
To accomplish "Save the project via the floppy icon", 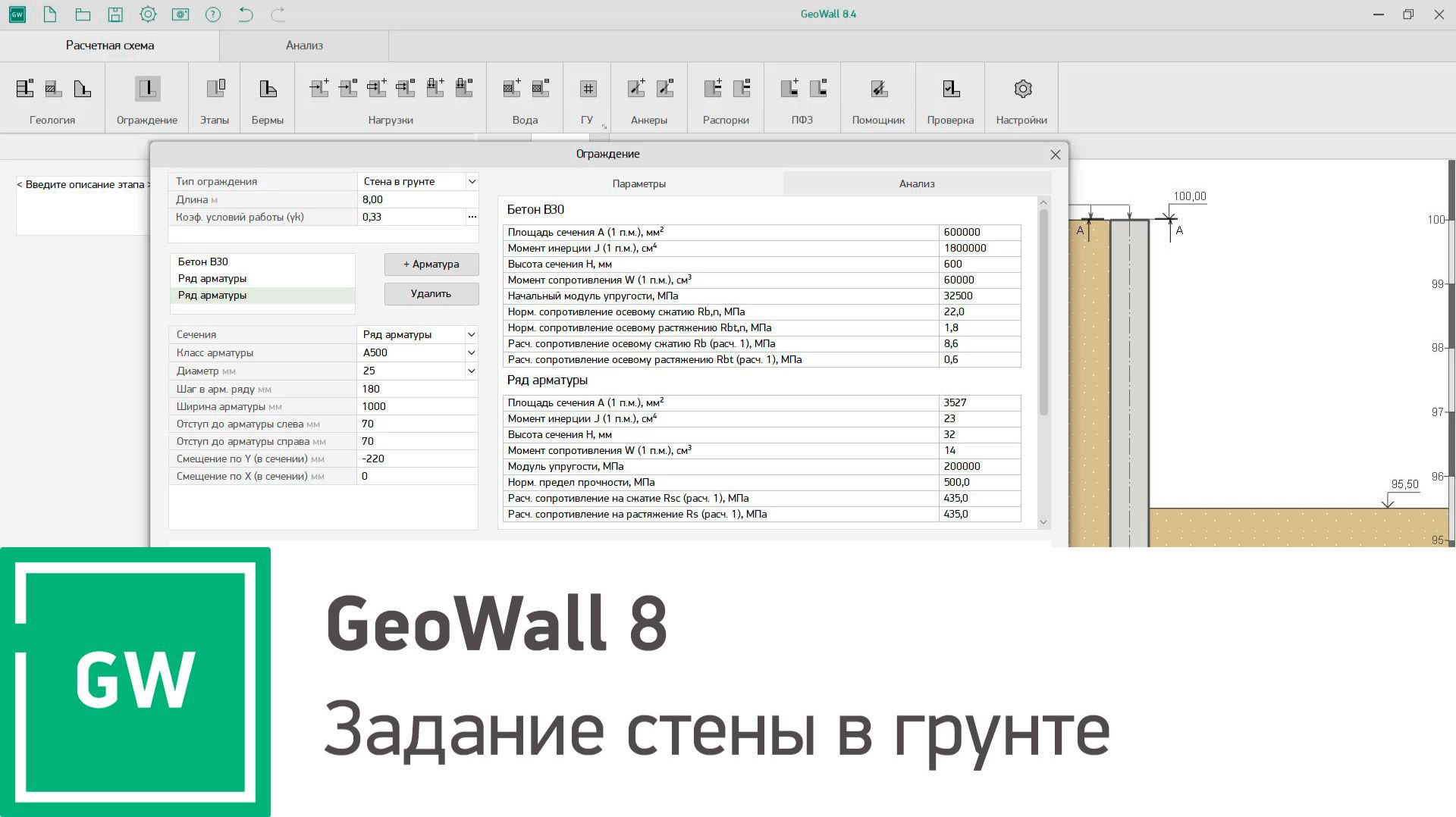I will point(115,14).
